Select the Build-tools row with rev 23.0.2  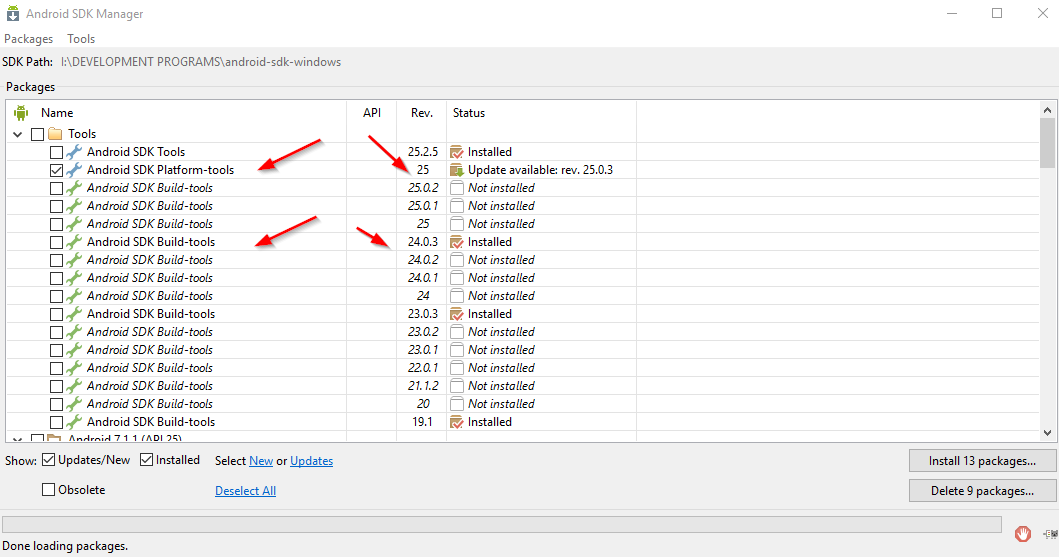523,332
